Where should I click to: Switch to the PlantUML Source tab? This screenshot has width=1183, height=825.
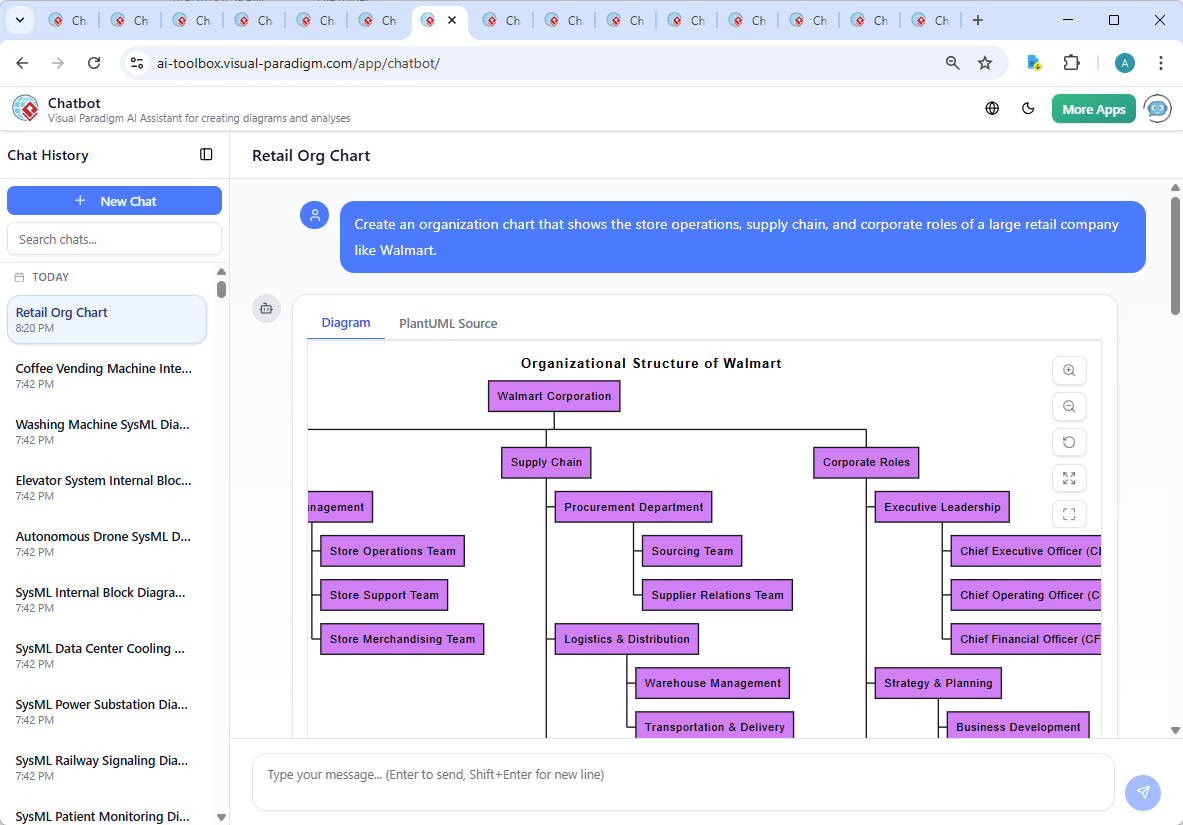(448, 323)
